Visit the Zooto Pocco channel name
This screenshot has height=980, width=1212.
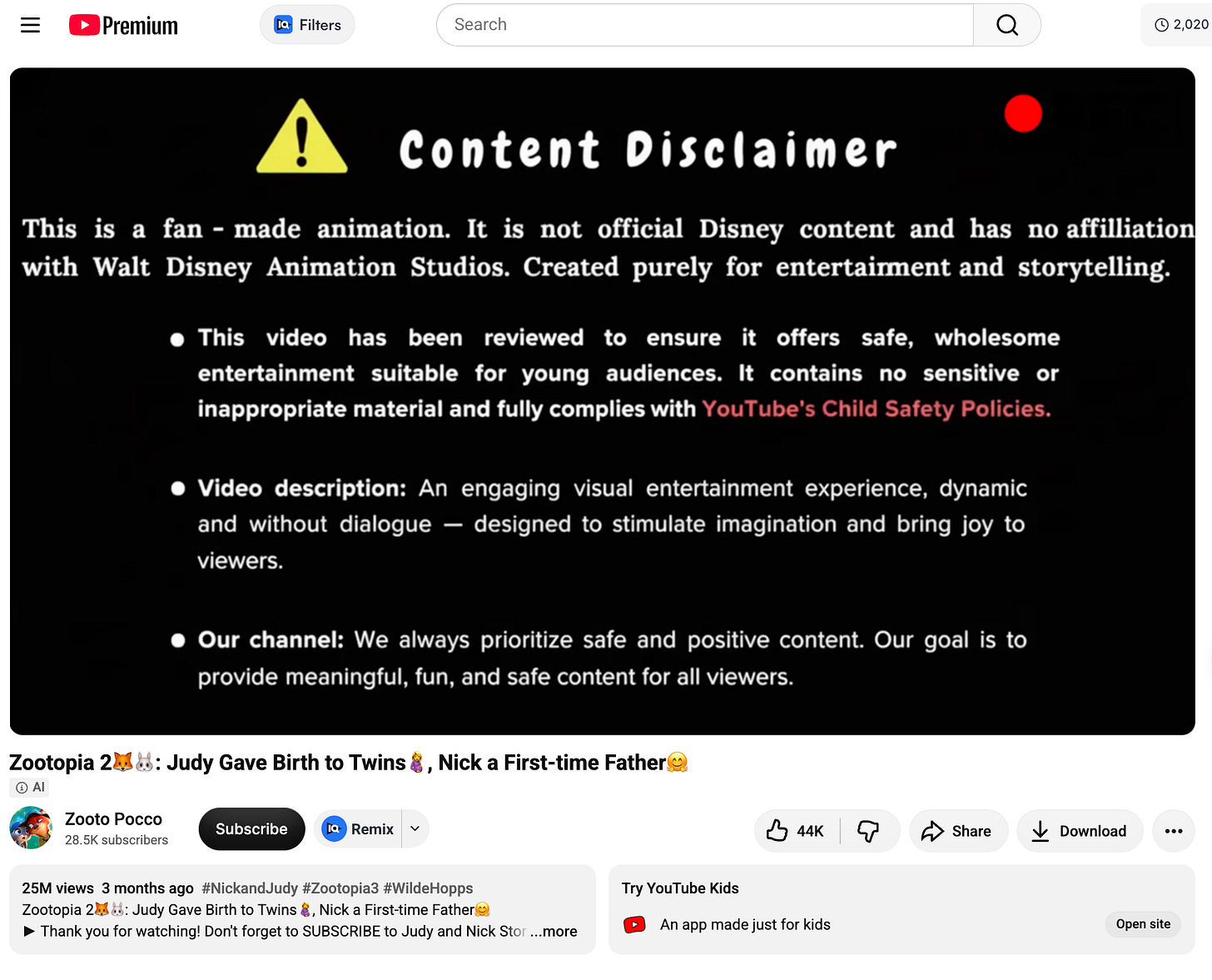(113, 819)
